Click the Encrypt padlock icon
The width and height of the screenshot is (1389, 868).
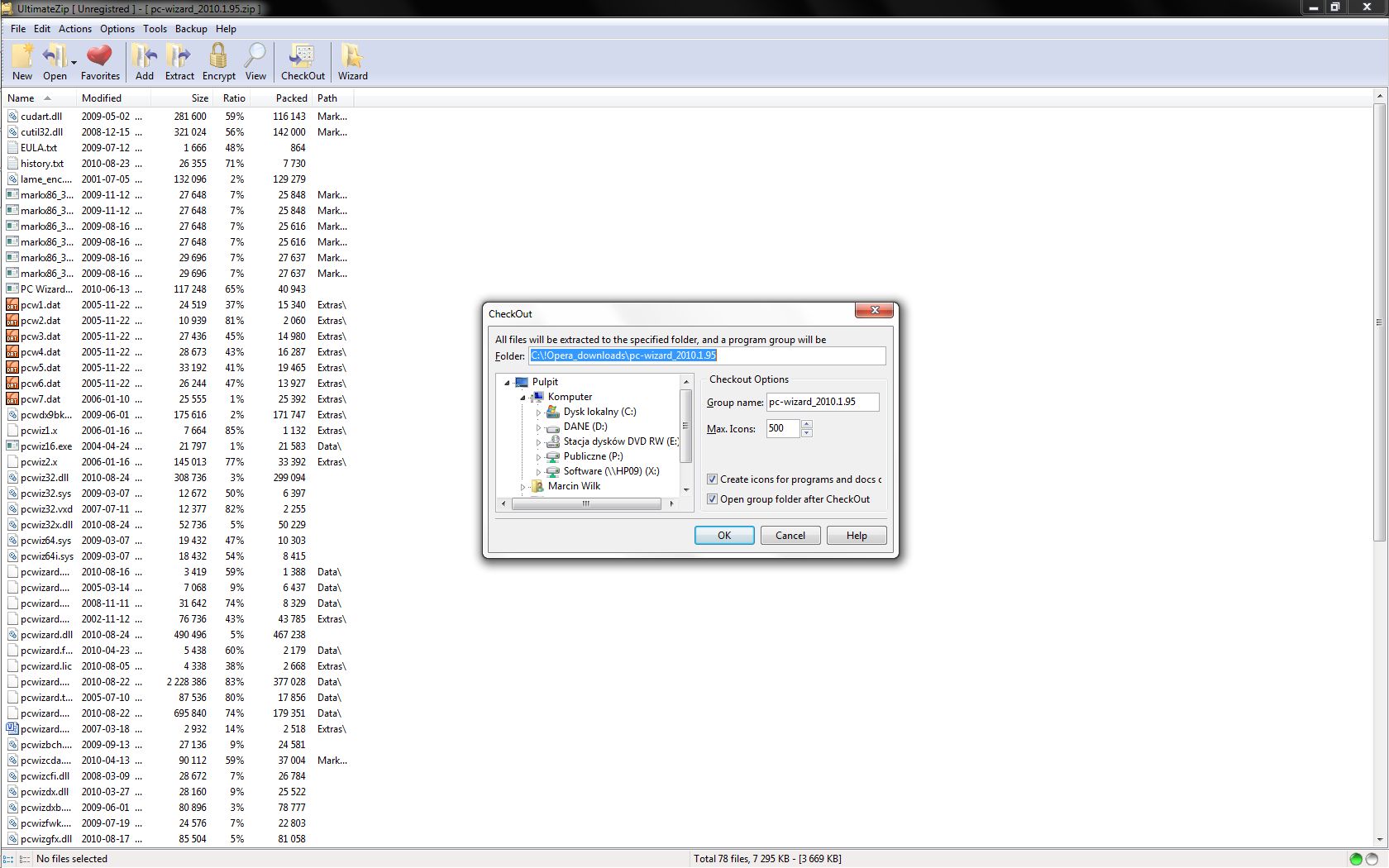point(218,56)
